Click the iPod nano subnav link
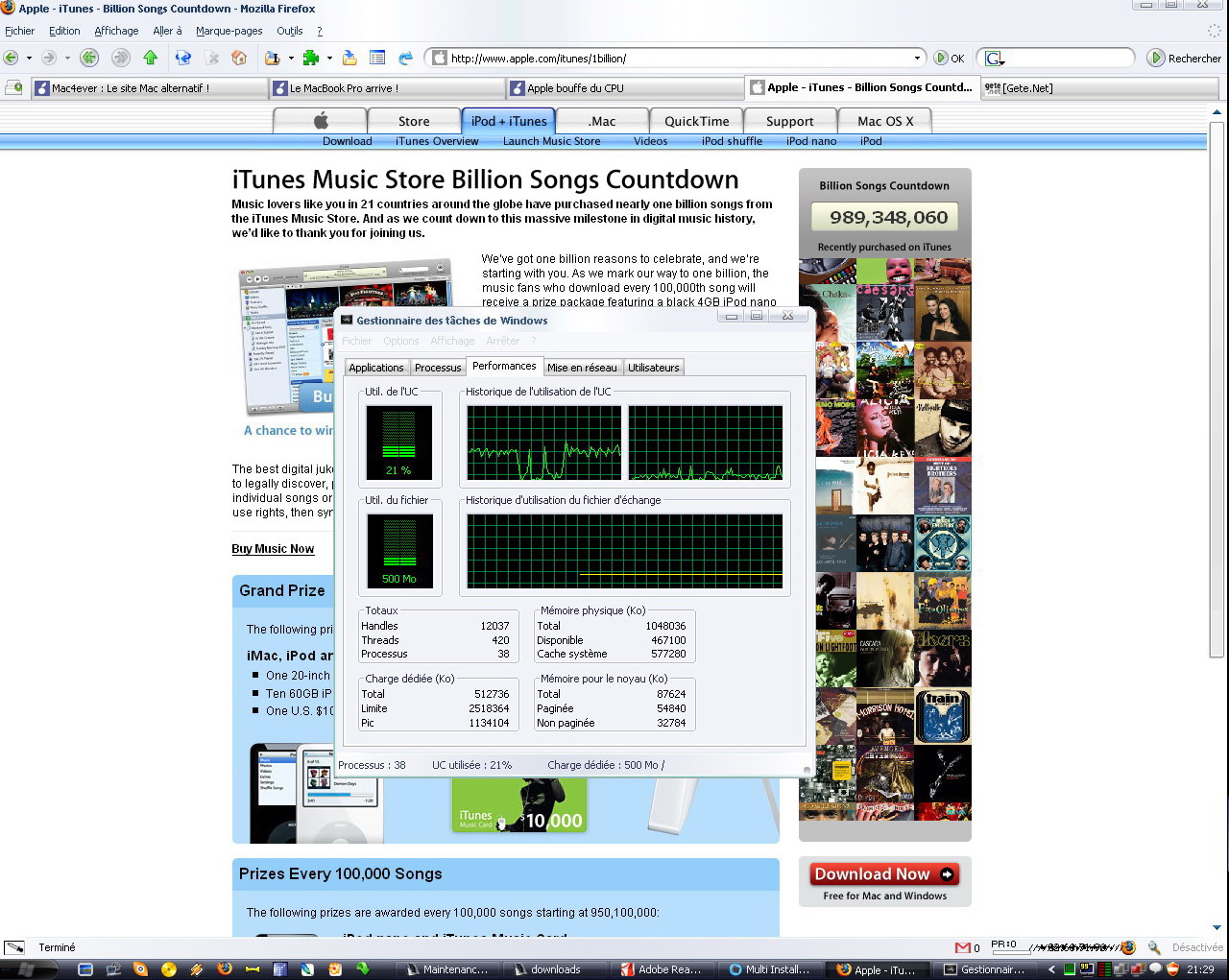The height and width of the screenshot is (980, 1229). point(811,141)
